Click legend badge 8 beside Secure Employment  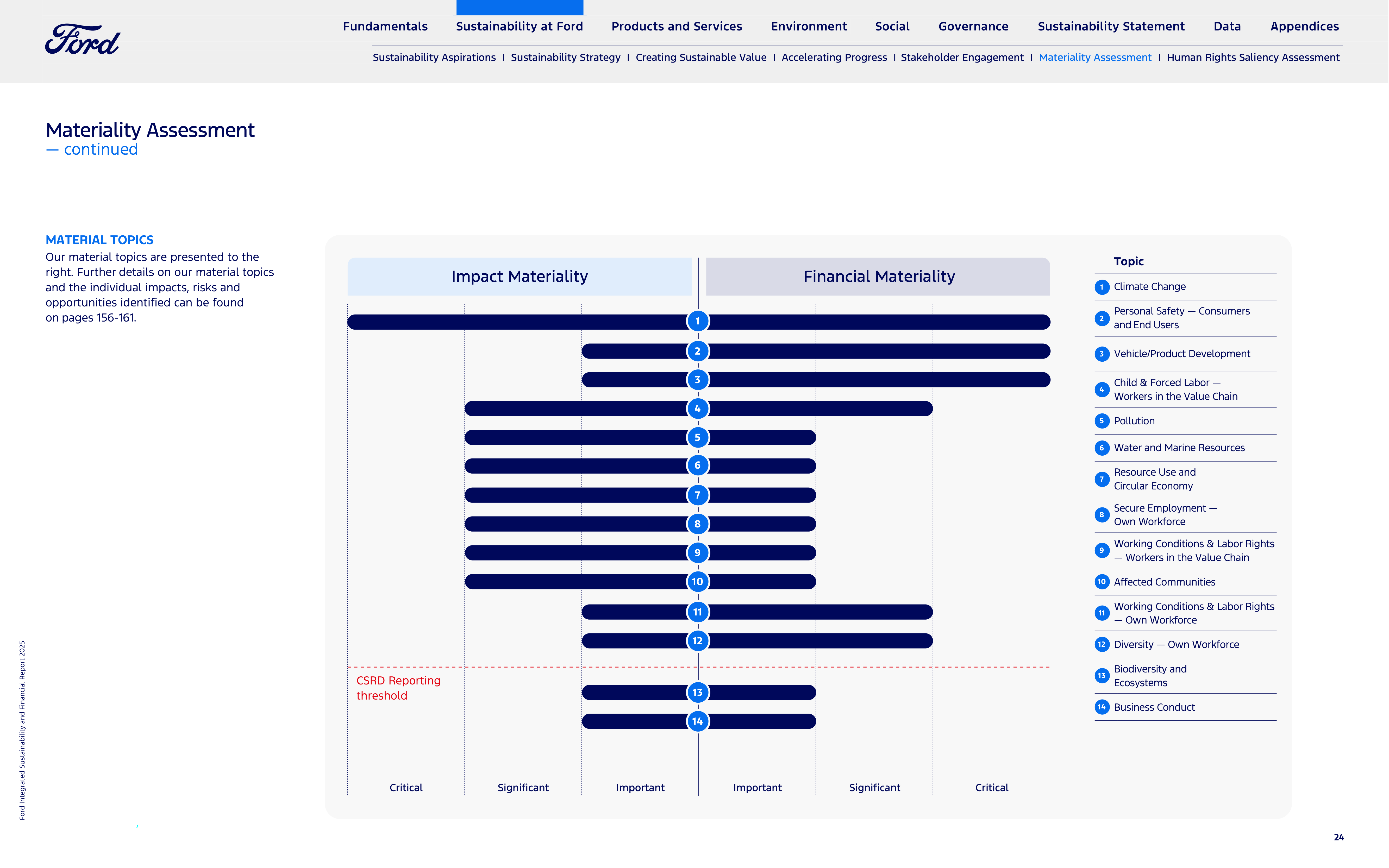coord(1101,515)
